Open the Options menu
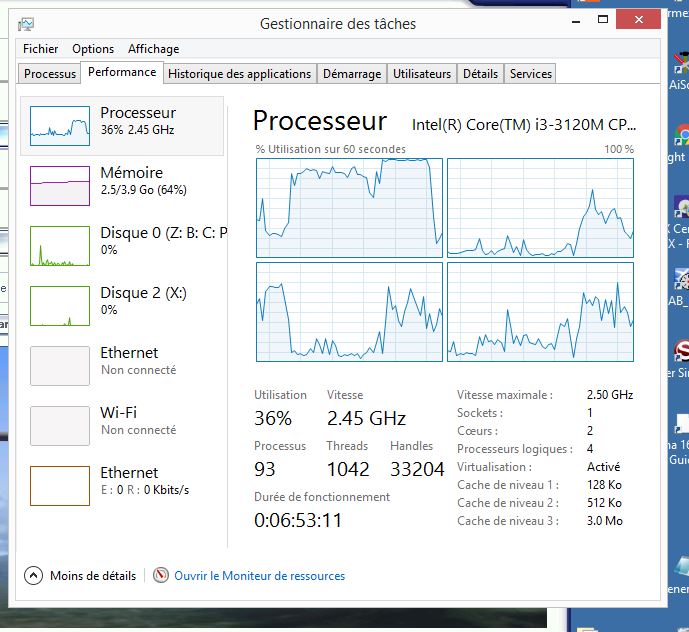 (x=93, y=49)
